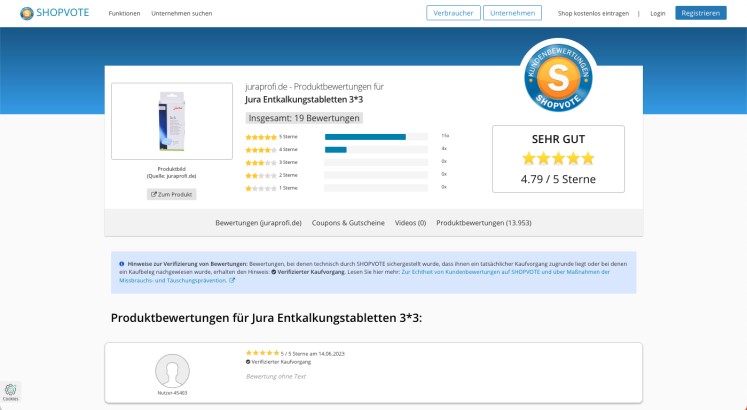This screenshot has height=410, width=747.
Task: Click the SEHR GUT gold stars
Action: click(x=558, y=159)
